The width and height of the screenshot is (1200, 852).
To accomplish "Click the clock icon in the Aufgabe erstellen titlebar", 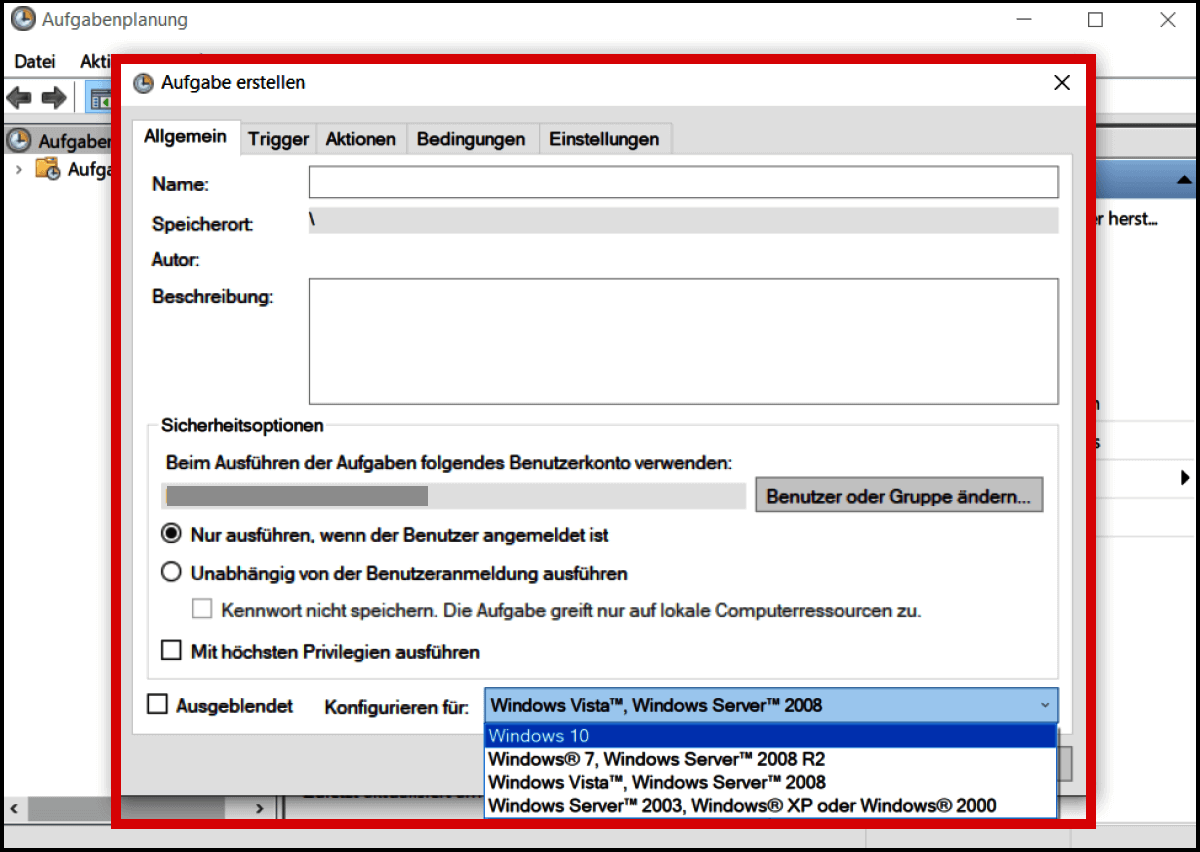I will (x=142, y=82).
